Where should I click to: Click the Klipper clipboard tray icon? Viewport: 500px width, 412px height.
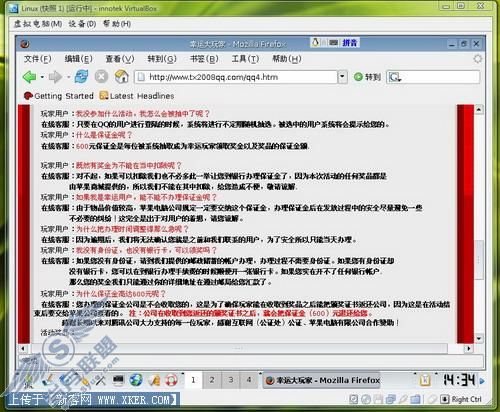click(x=425, y=380)
